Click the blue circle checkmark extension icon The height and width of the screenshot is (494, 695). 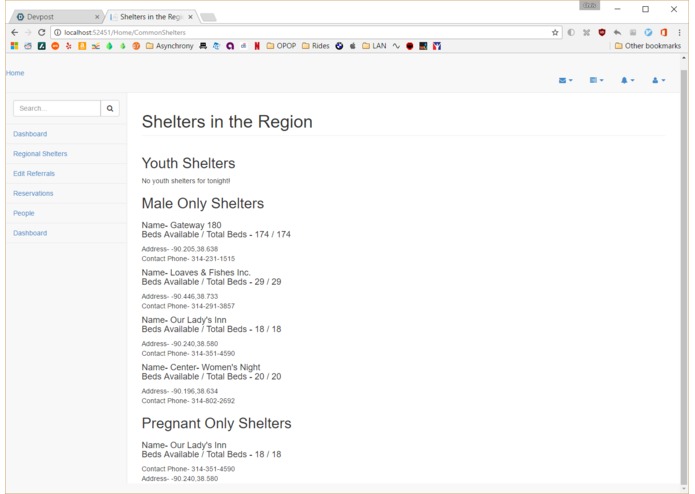click(648, 32)
